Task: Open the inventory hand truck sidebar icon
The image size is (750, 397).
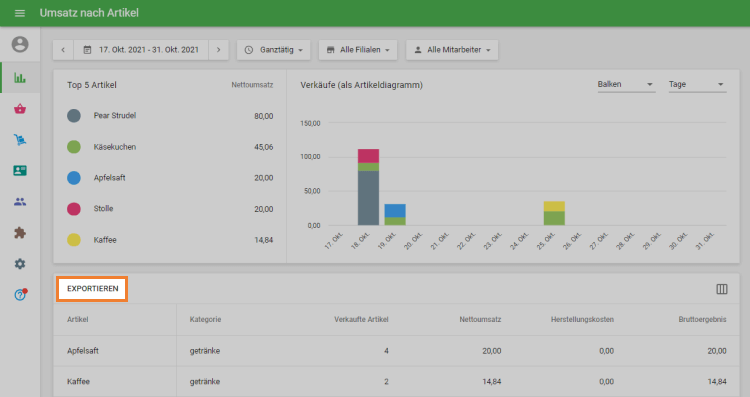Action: click(20, 140)
